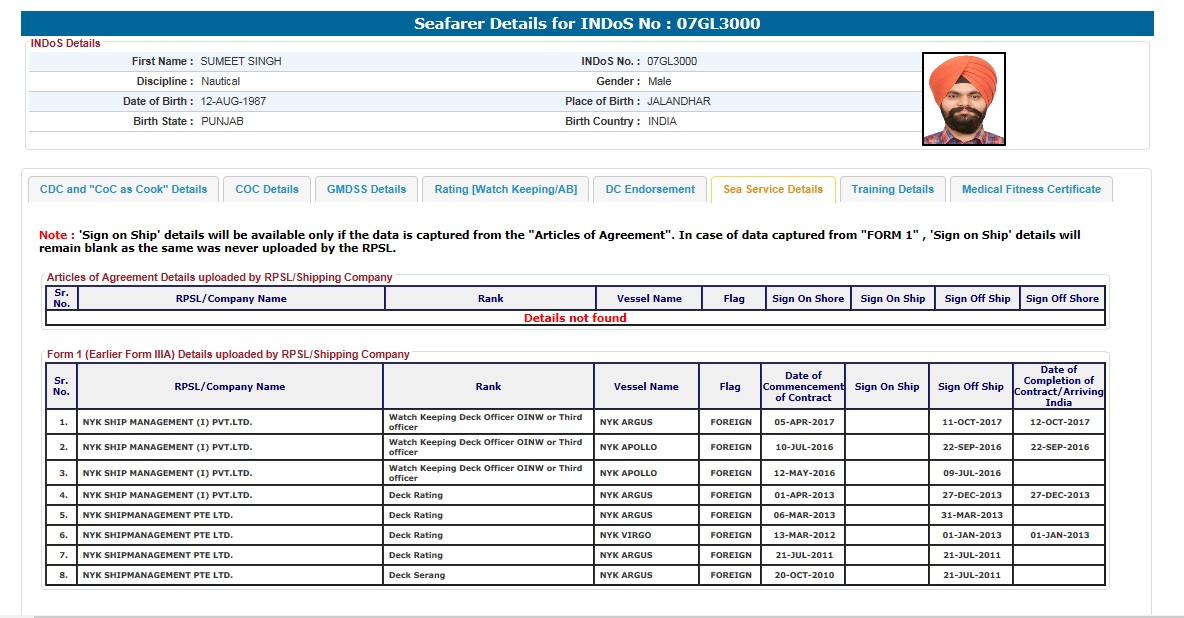This screenshot has height=618, width=1184.
Task: Click the Date of Commencement of Contract header
Action: pyautogui.click(x=803, y=387)
